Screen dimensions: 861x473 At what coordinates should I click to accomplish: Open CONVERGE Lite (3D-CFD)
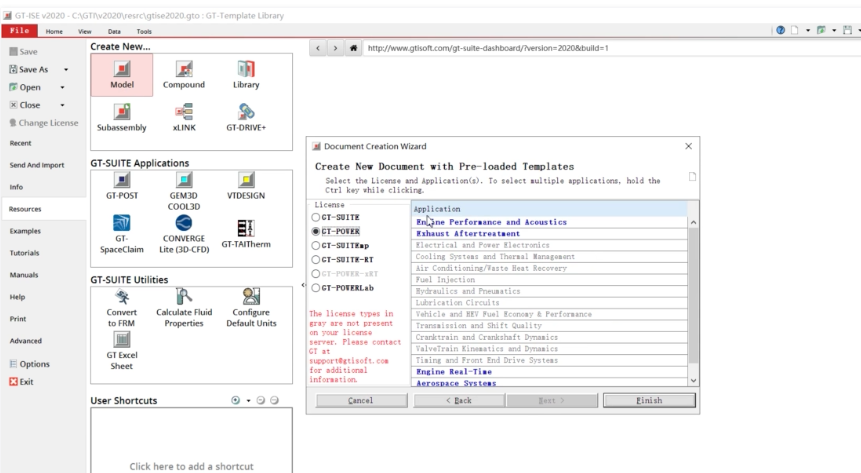184,234
